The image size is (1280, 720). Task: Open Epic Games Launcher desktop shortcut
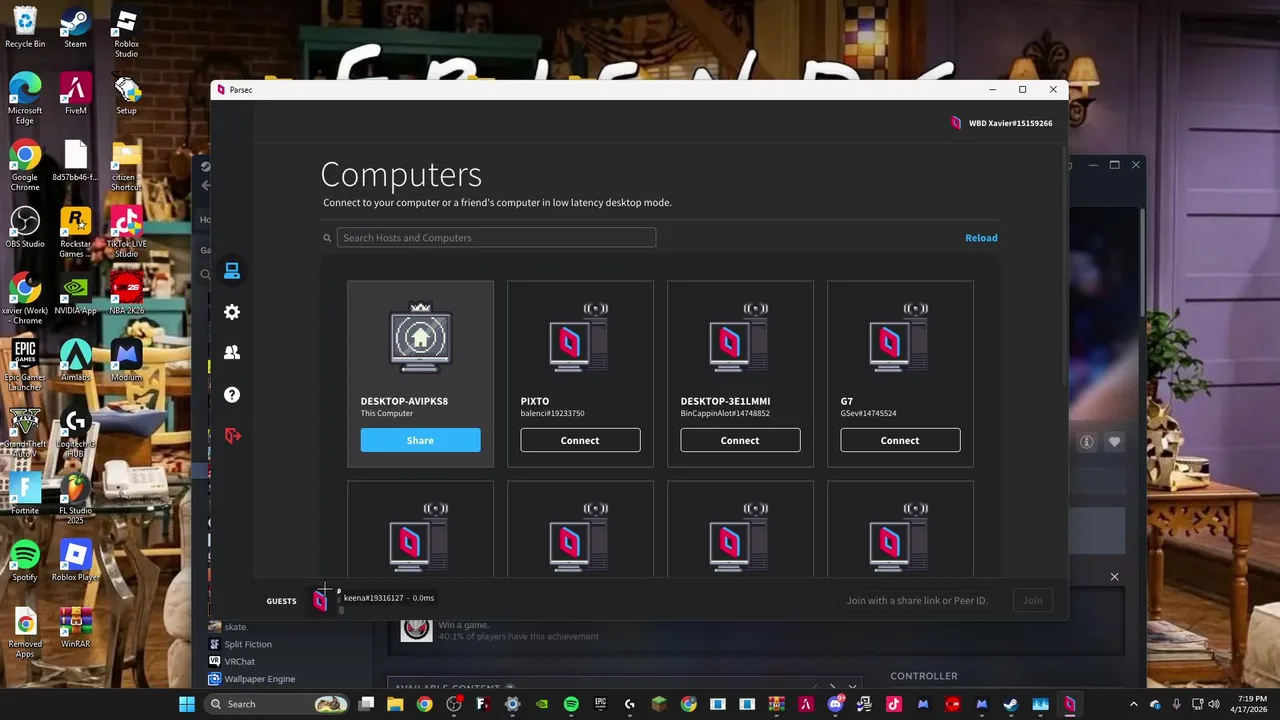tap(25, 366)
